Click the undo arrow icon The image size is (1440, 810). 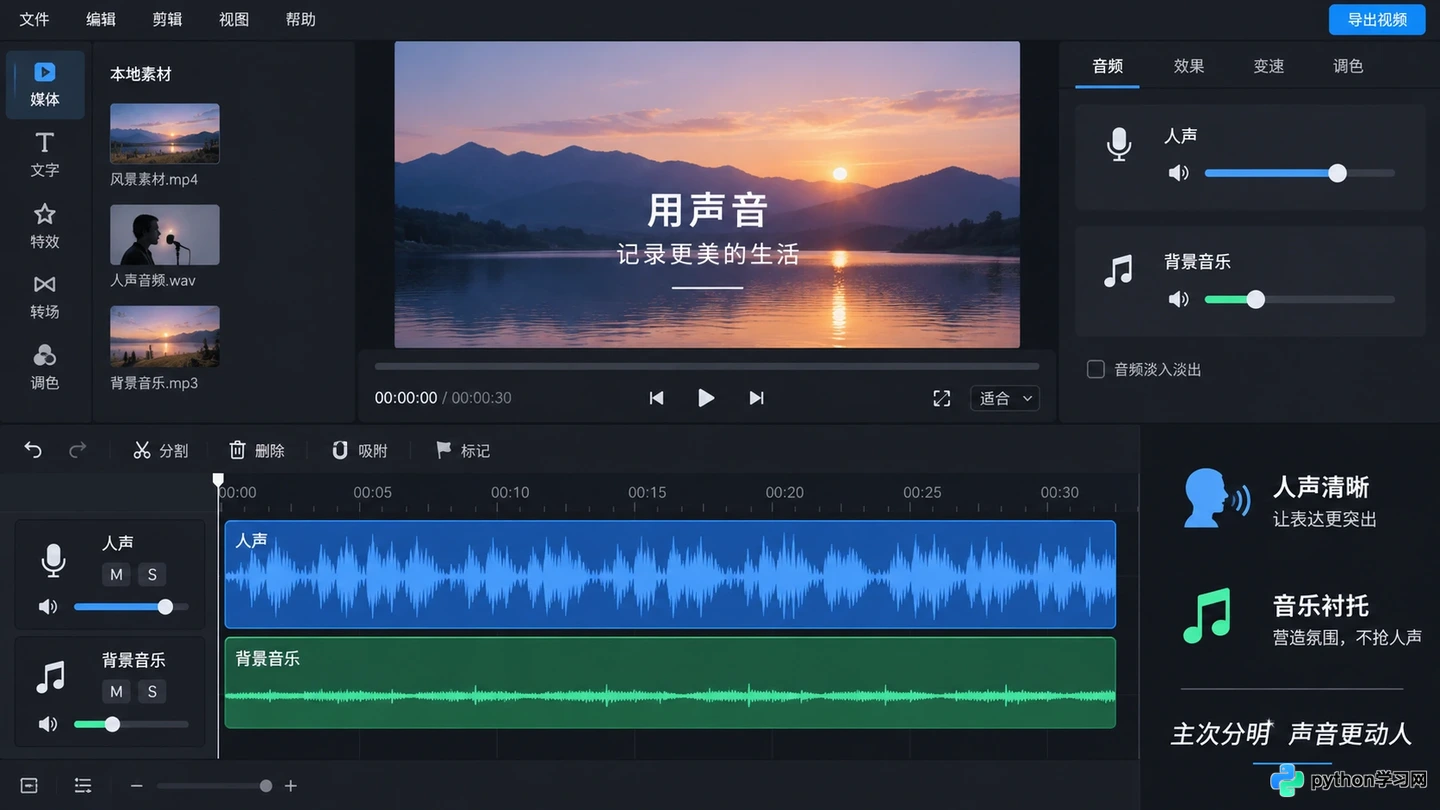33,450
